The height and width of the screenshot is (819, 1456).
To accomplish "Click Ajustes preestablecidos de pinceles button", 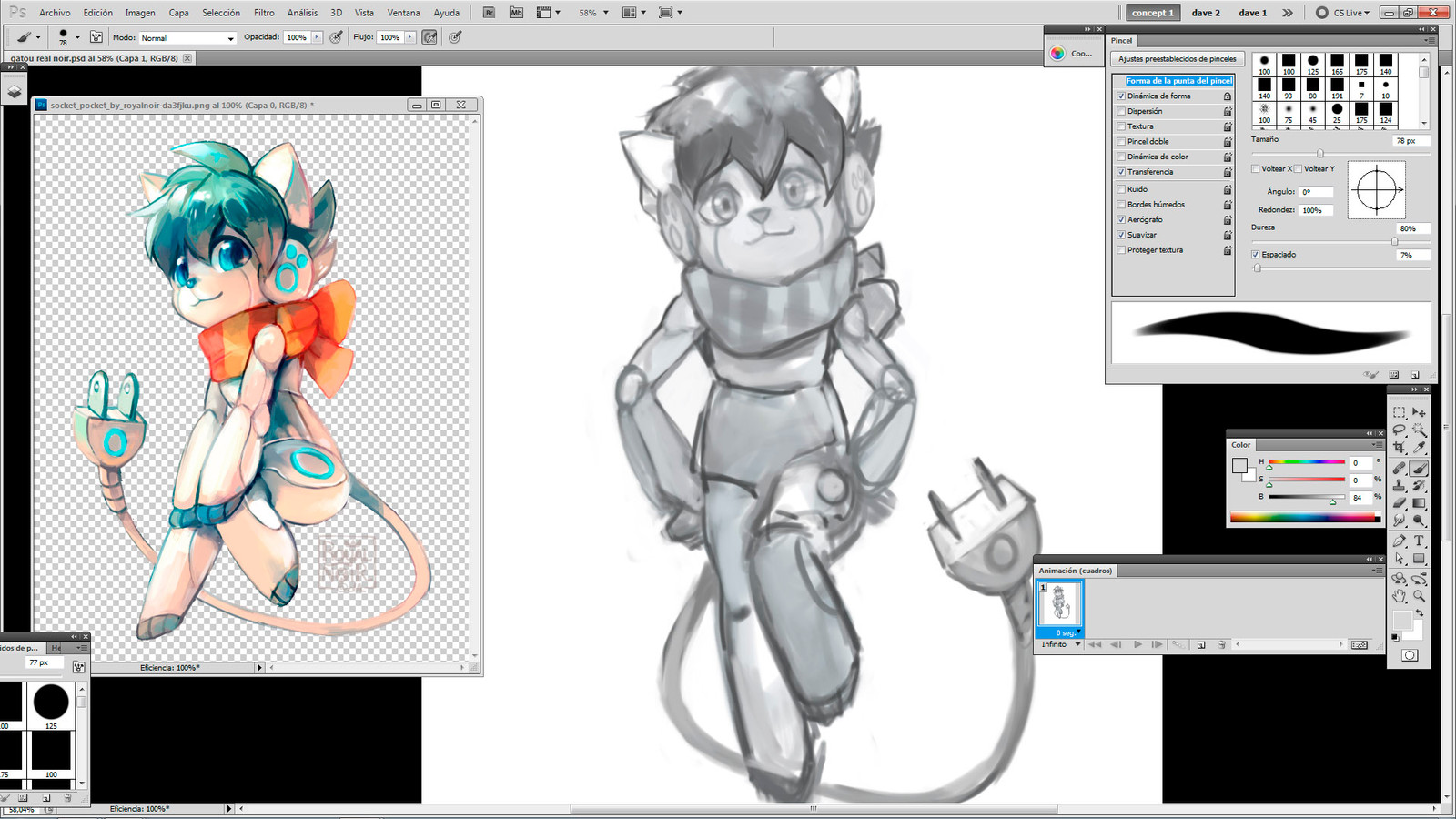I will pyautogui.click(x=1178, y=59).
